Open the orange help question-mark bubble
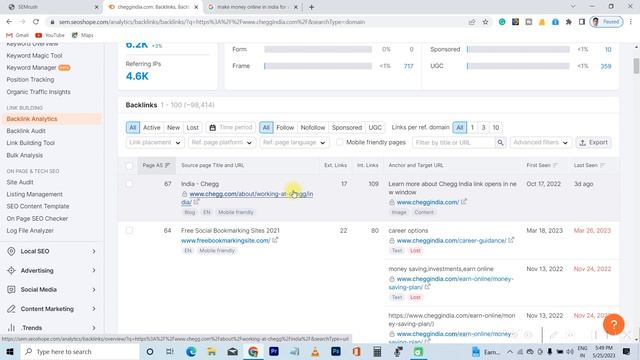This screenshot has height=360, width=640. click(613, 324)
